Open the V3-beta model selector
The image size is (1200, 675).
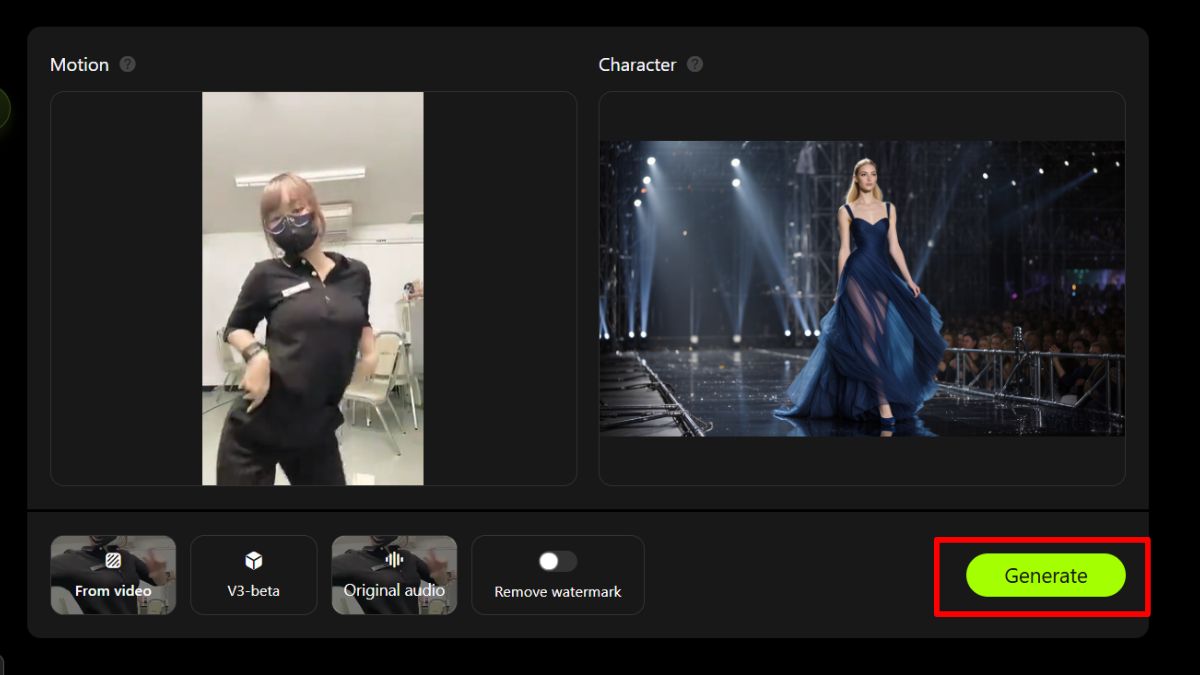point(253,575)
